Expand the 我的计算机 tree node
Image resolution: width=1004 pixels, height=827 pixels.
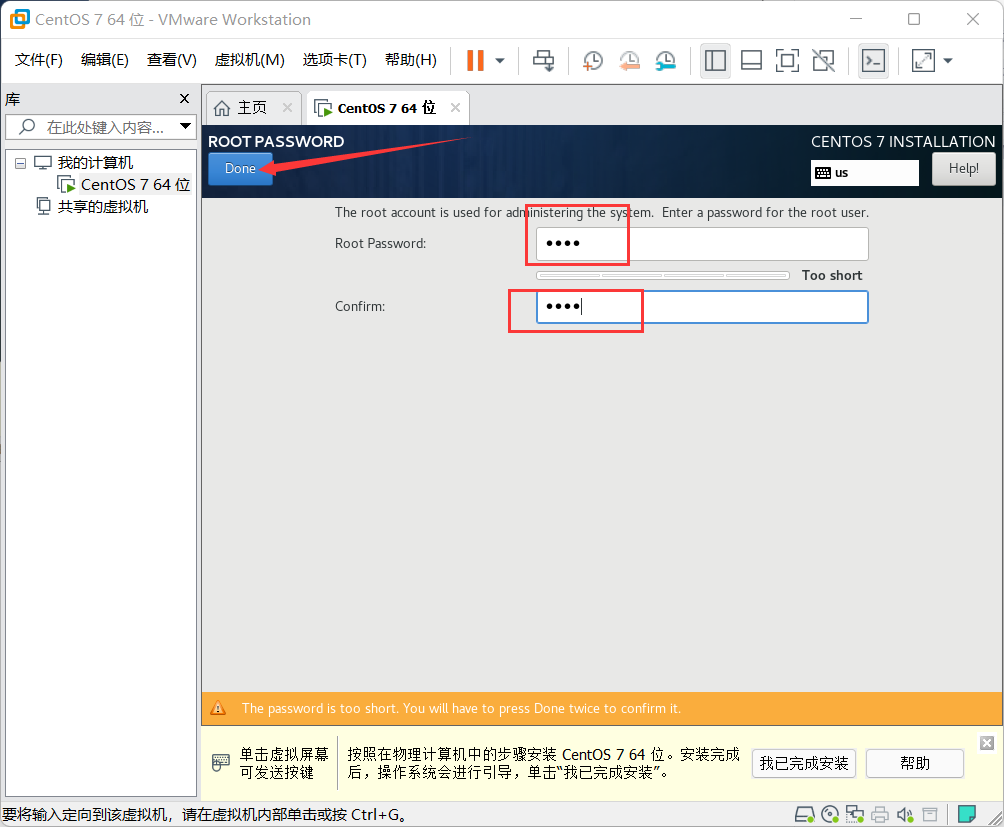pos(19,162)
